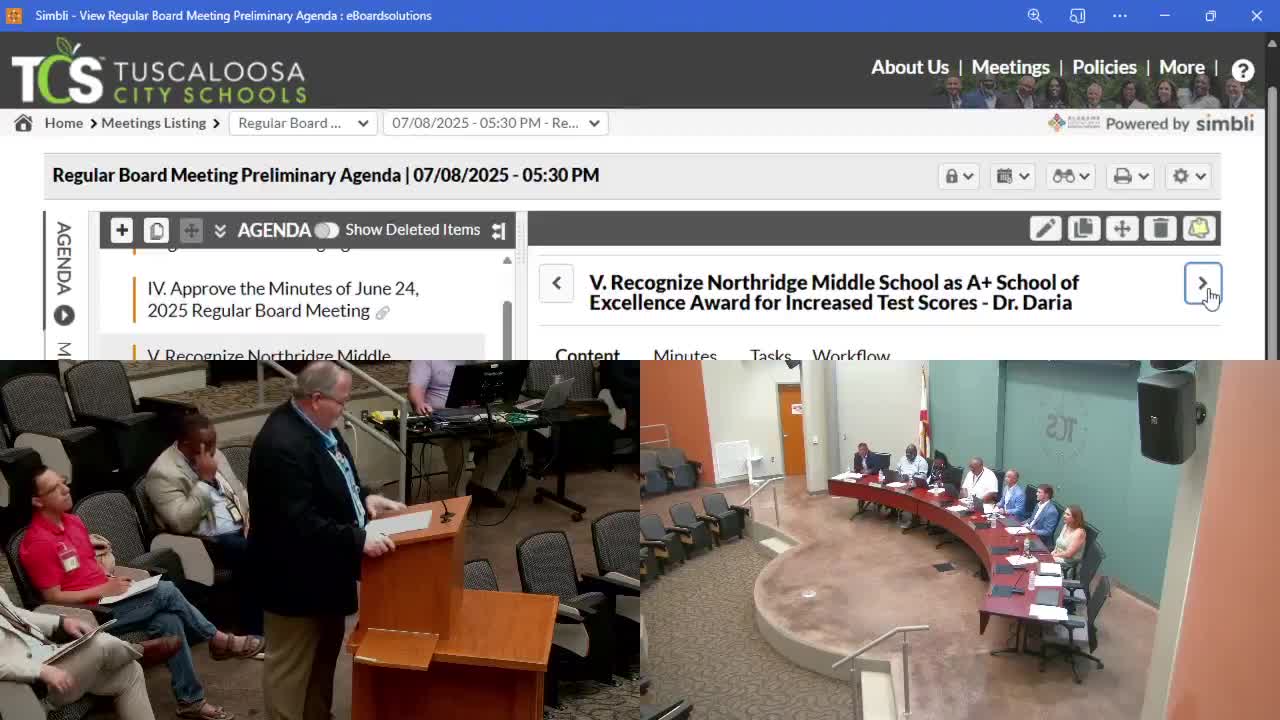Switch to the Minutes tab
The width and height of the screenshot is (1280, 720).
[685, 353]
